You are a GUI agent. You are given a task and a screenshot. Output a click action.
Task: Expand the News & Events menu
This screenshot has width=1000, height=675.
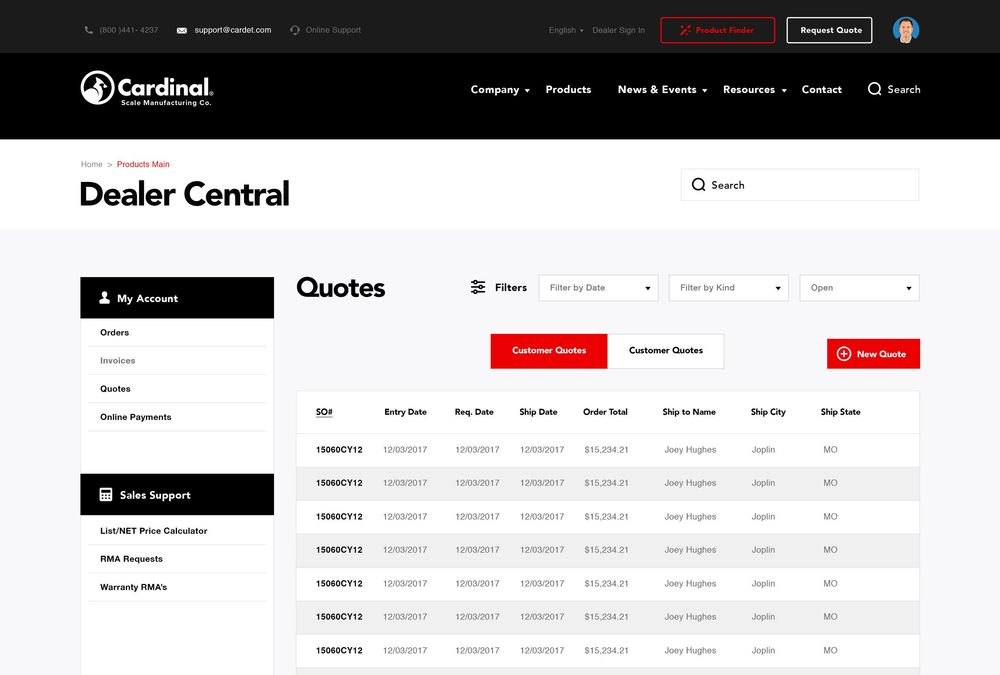click(662, 90)
